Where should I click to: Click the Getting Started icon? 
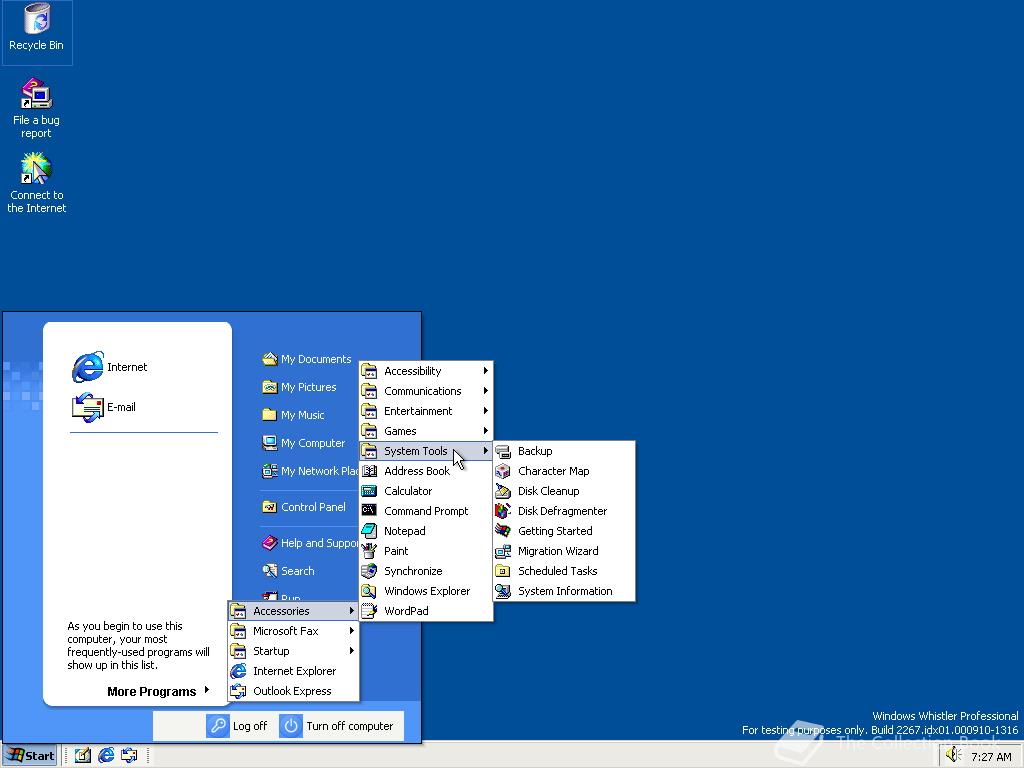[503, 531]
